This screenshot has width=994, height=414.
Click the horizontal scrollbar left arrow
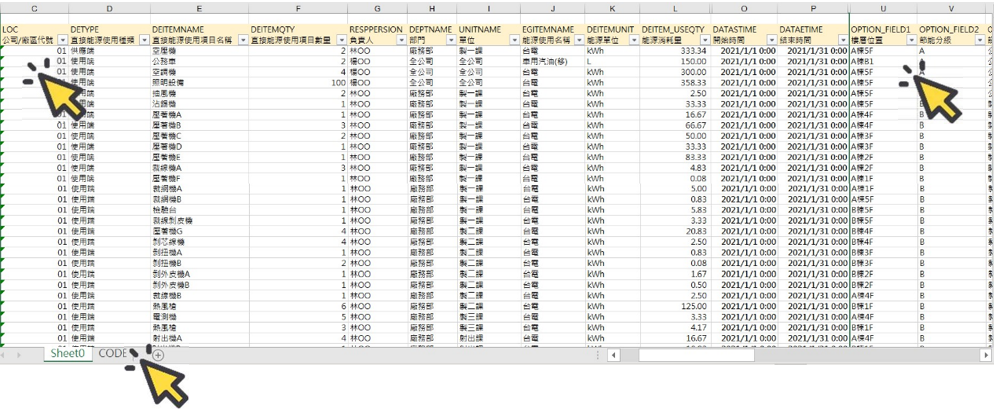click(x=612, y=355)
